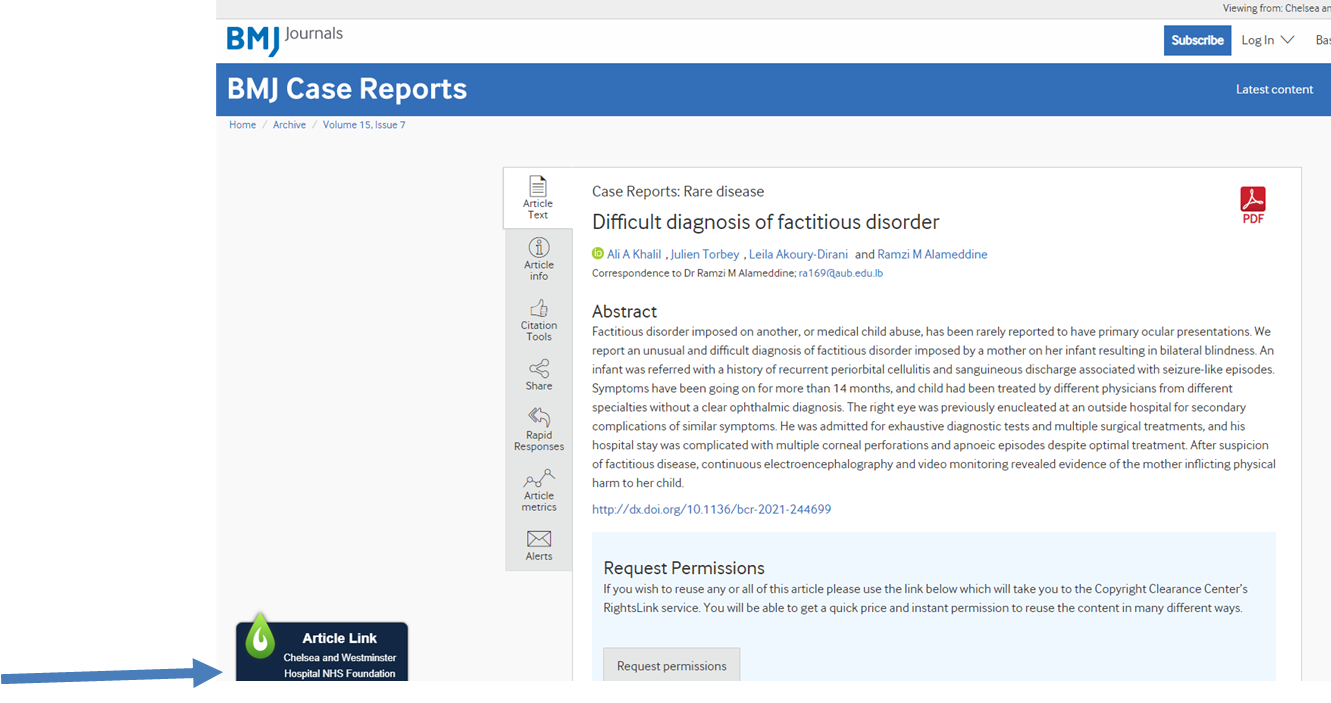This screenshot has width=1331, height=703.
Task: Go to Home breadcrumb link
Action: 242,125
